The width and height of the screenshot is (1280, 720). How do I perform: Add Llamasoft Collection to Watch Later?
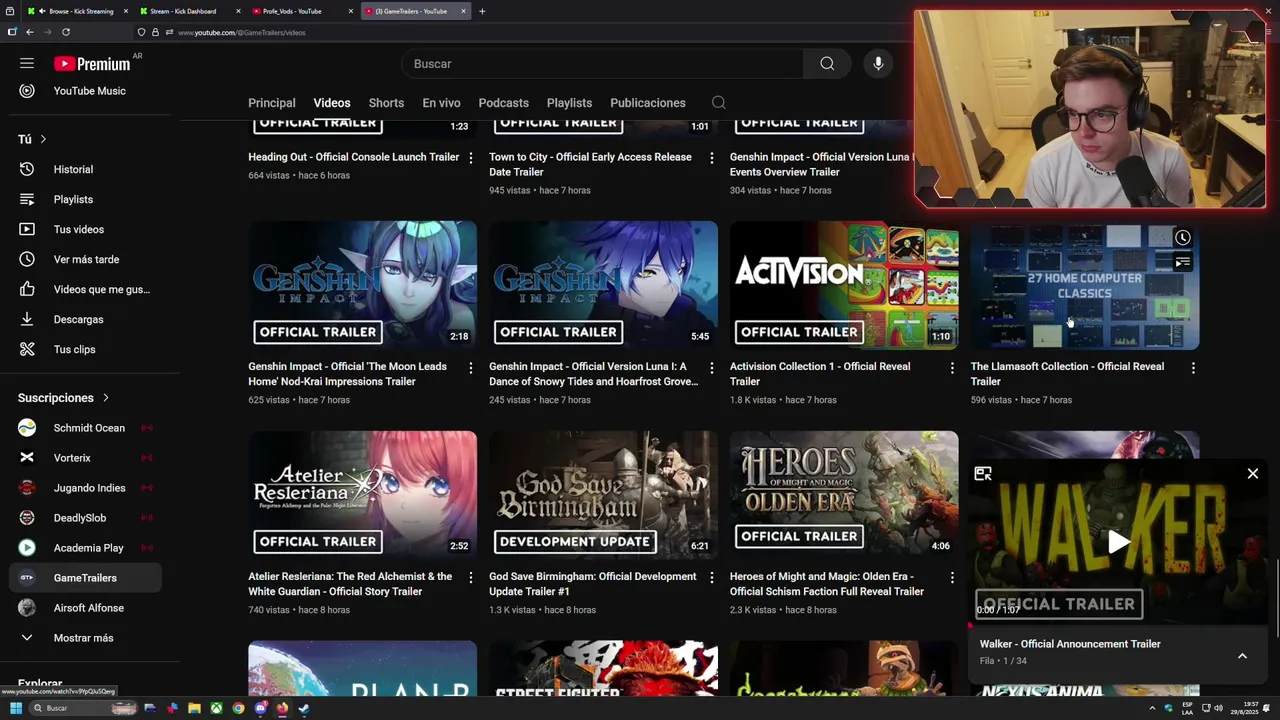[x=1182, y=238]
